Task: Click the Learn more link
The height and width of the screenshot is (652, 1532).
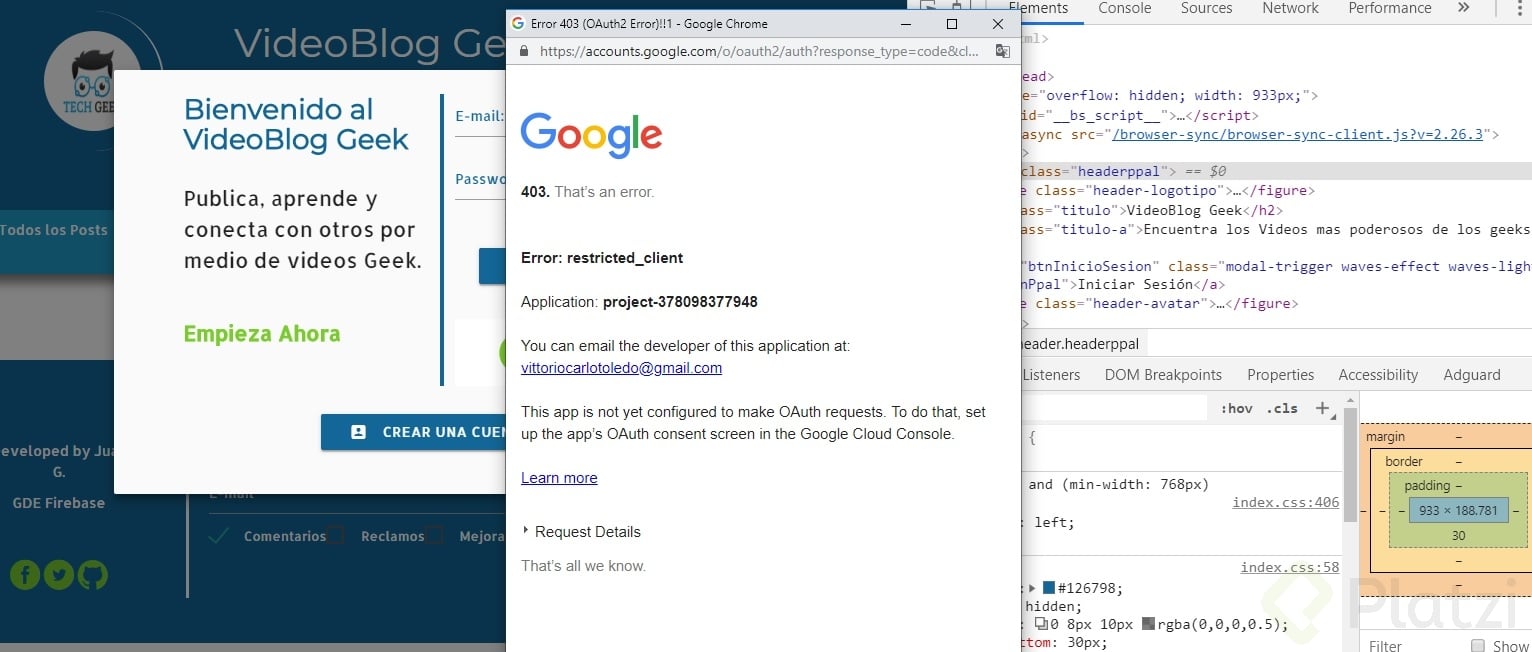Action: click(x=559, y=478)
